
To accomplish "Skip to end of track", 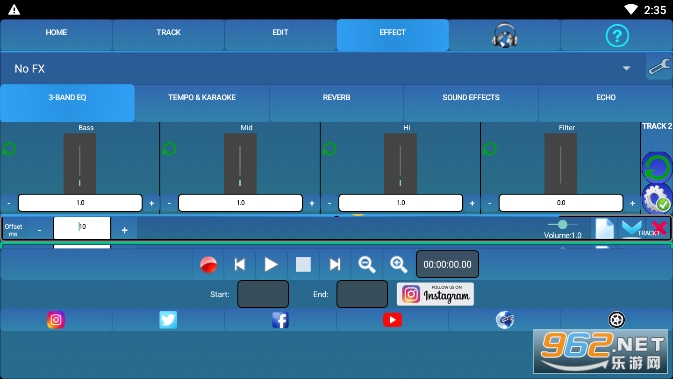I will (335, 264).
